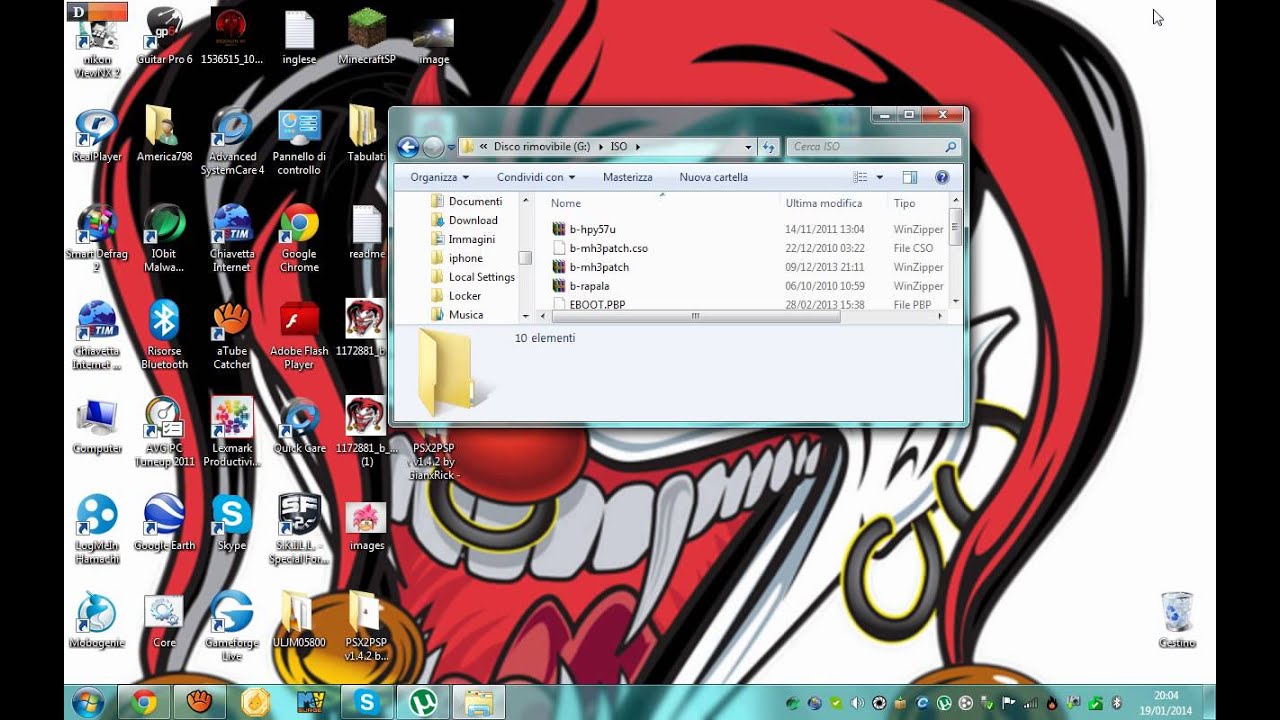The height and width of the screenshot is (720, 1280).
Task: Select the Advanced SystemCare 4 shortcut
Action: pyautogui.click(x=232, y=141)
